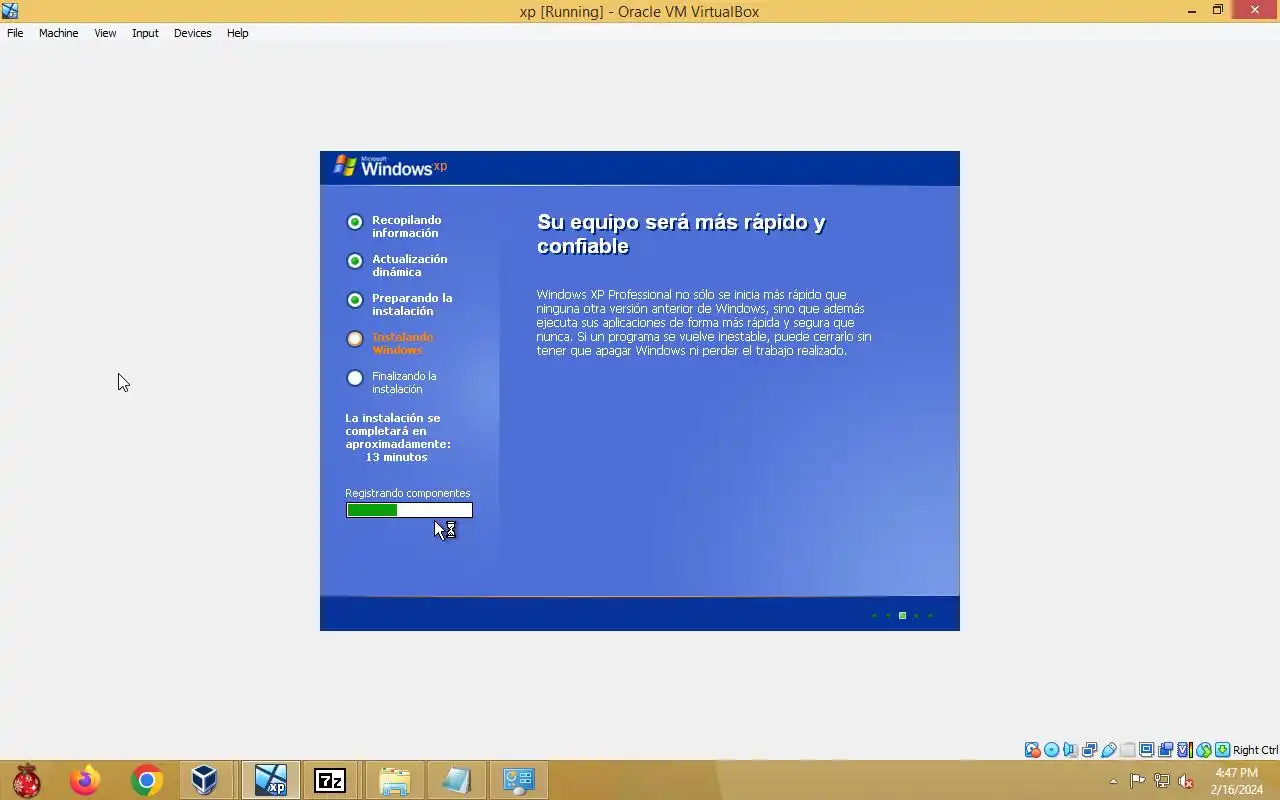Image resolution: width=1280 pixels, height=800 pixels.
Task: Open the Devices menu
Action: (x=192, y=33)
